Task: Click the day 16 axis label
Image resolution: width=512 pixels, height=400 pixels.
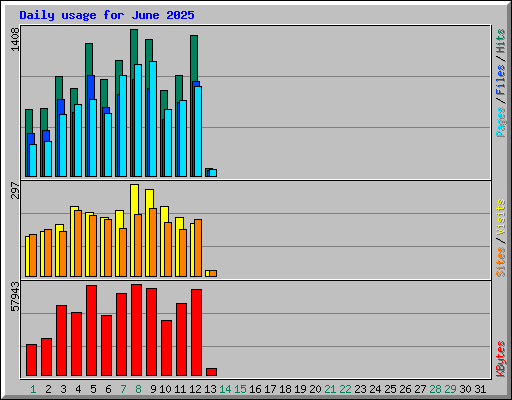Action: point(255,389)
